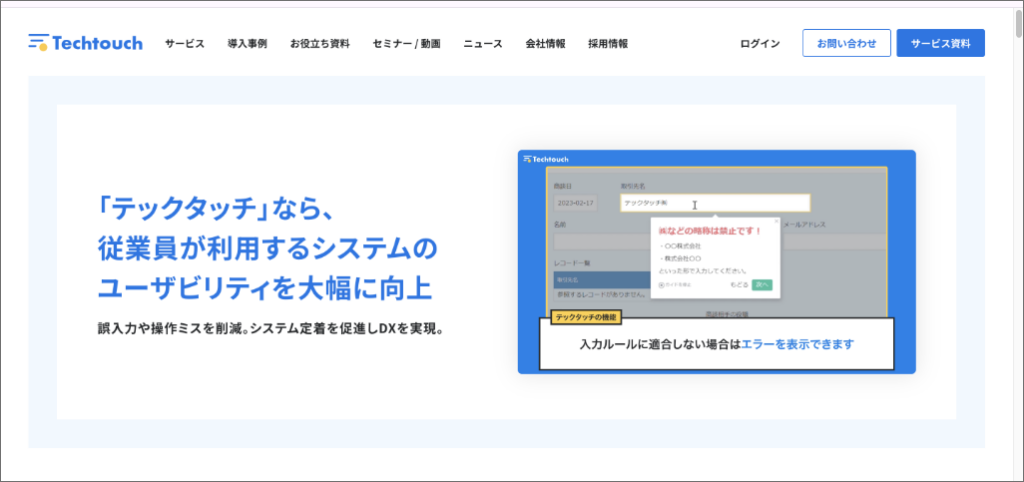
Task: Click the product demo screenshot image
Action: click(x=716, y=262)
